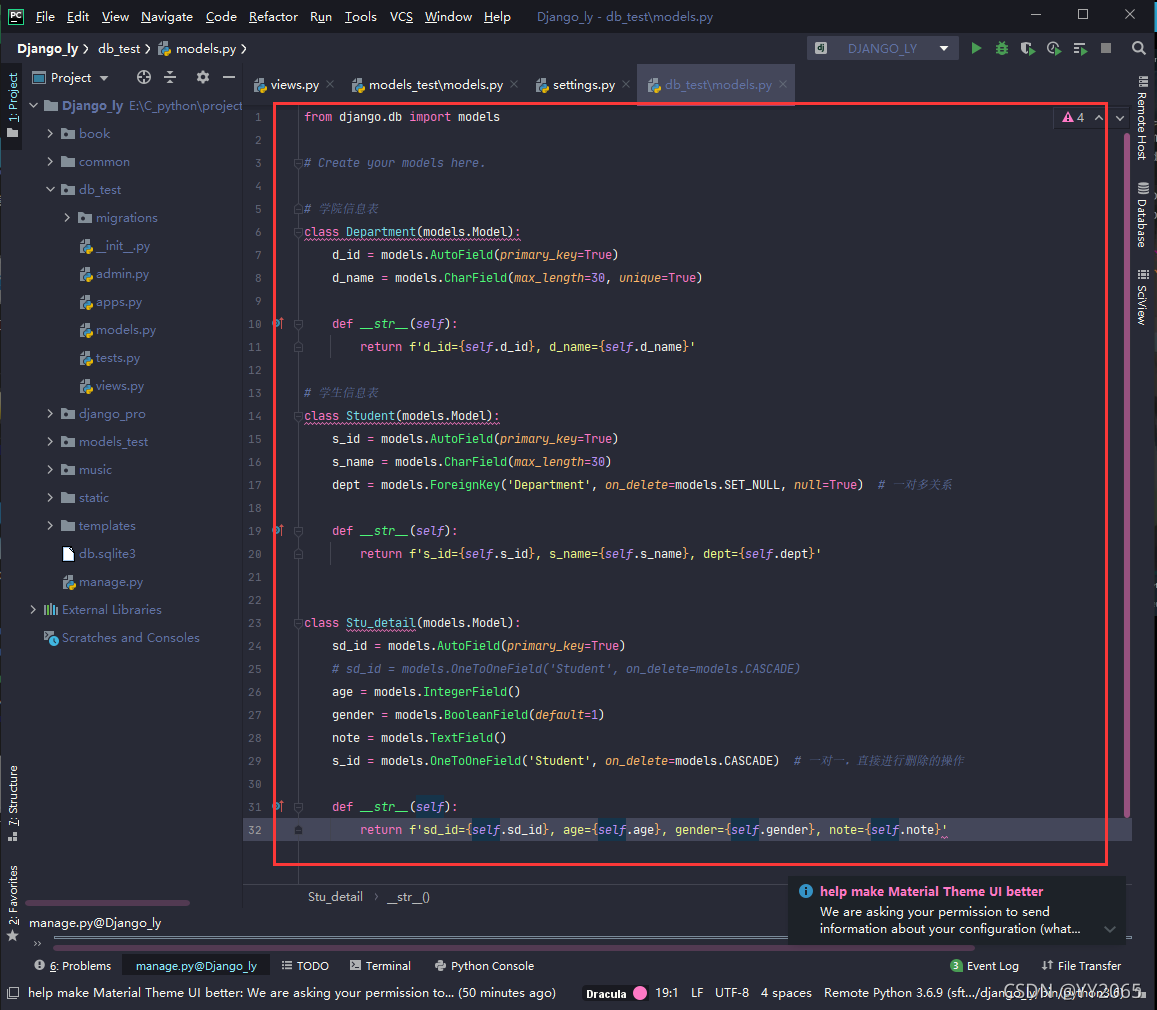Viewport: 1157px width, 1010px height.
Task: Expand External Libraries node
Action: pos(33,609)
